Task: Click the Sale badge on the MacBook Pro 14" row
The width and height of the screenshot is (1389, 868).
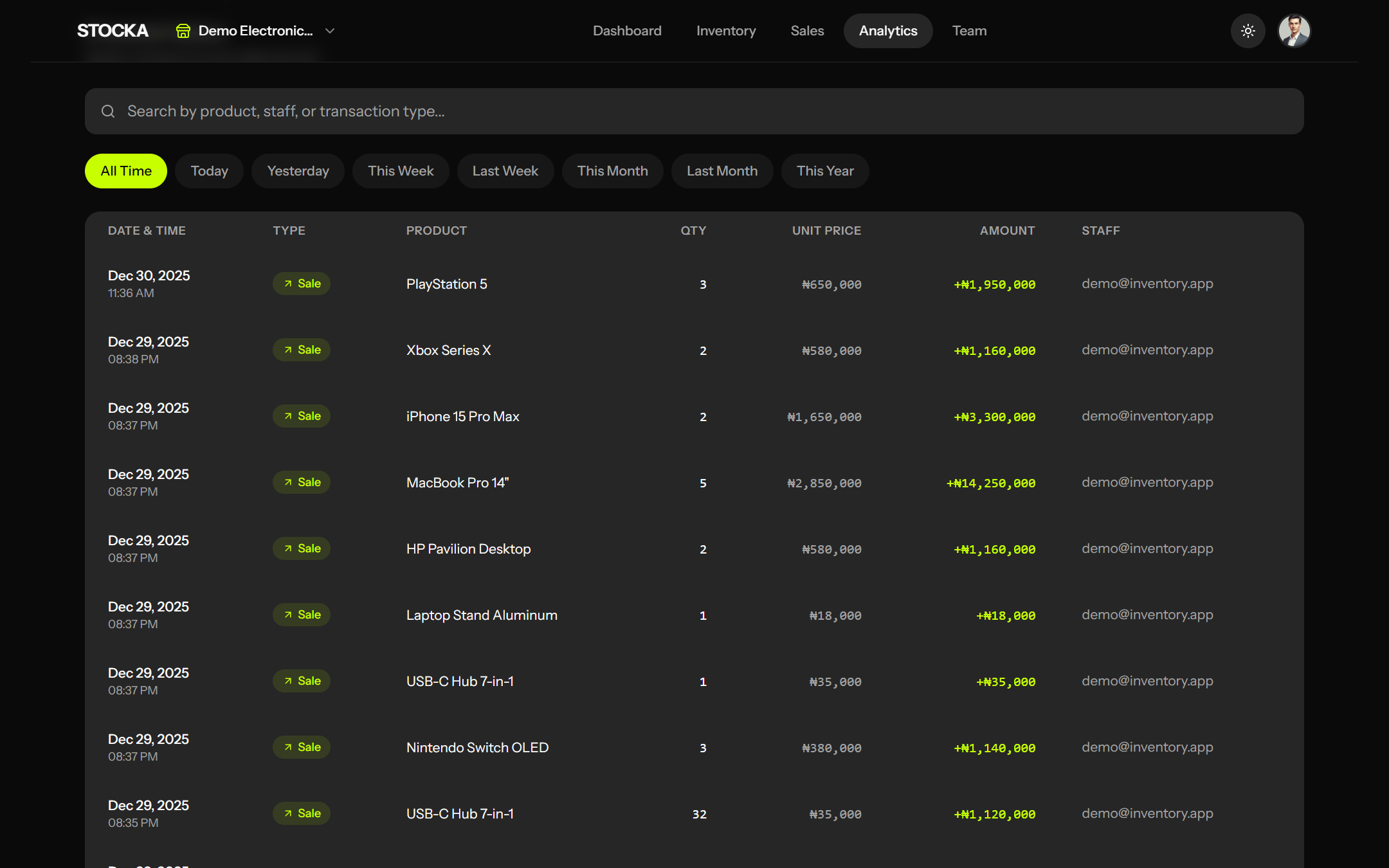Action: (302, 482)
